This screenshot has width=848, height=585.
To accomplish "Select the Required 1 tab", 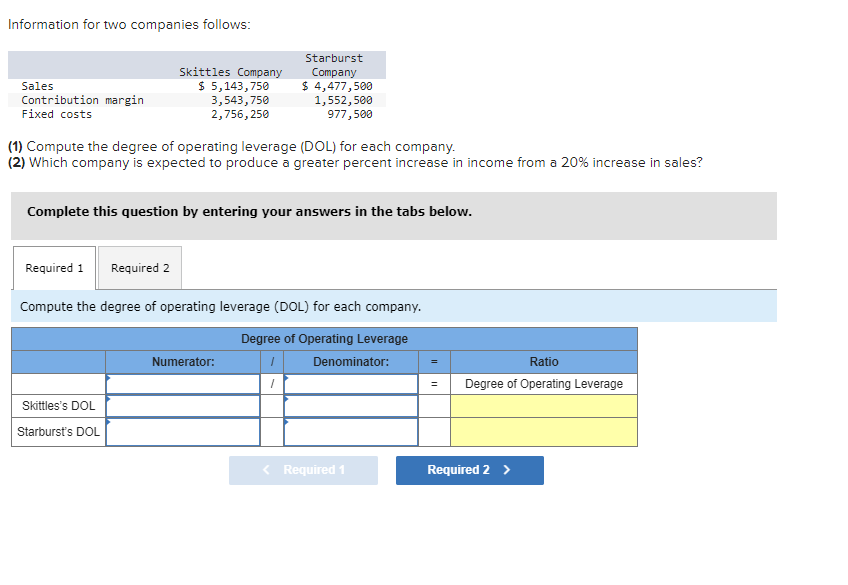I will (53, 268).
